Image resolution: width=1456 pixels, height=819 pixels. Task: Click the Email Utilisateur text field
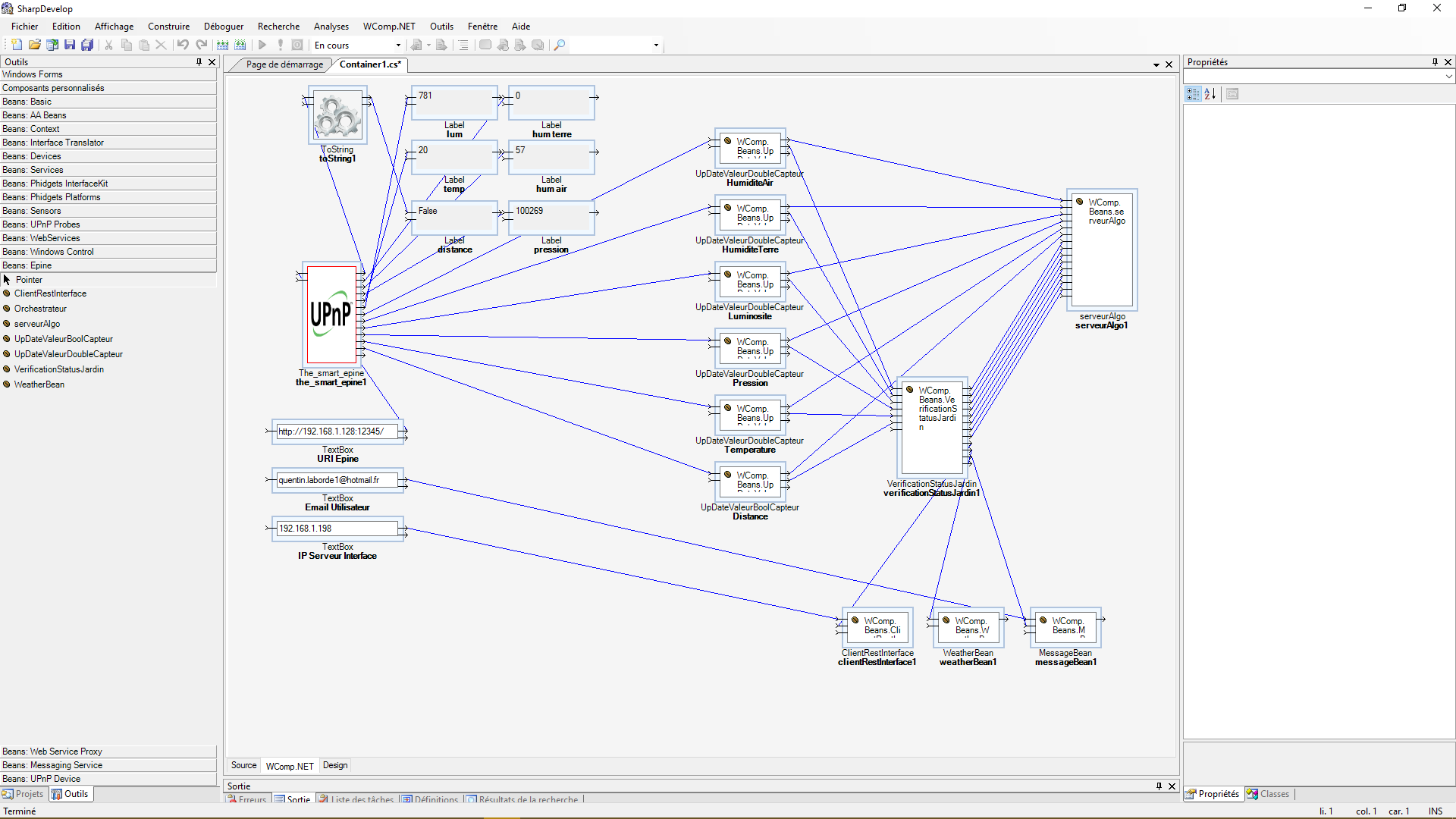[x=337, y=480]
